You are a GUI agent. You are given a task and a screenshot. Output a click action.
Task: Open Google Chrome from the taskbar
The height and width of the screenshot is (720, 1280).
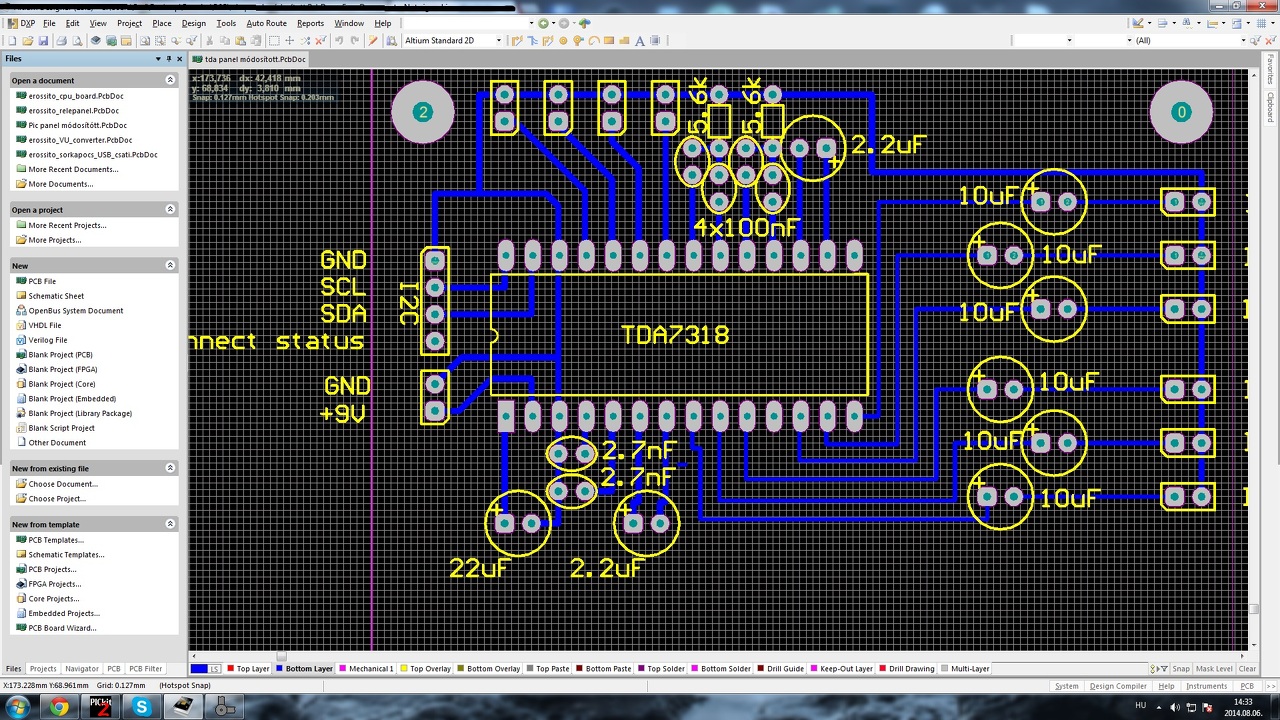tap(59, 707)
